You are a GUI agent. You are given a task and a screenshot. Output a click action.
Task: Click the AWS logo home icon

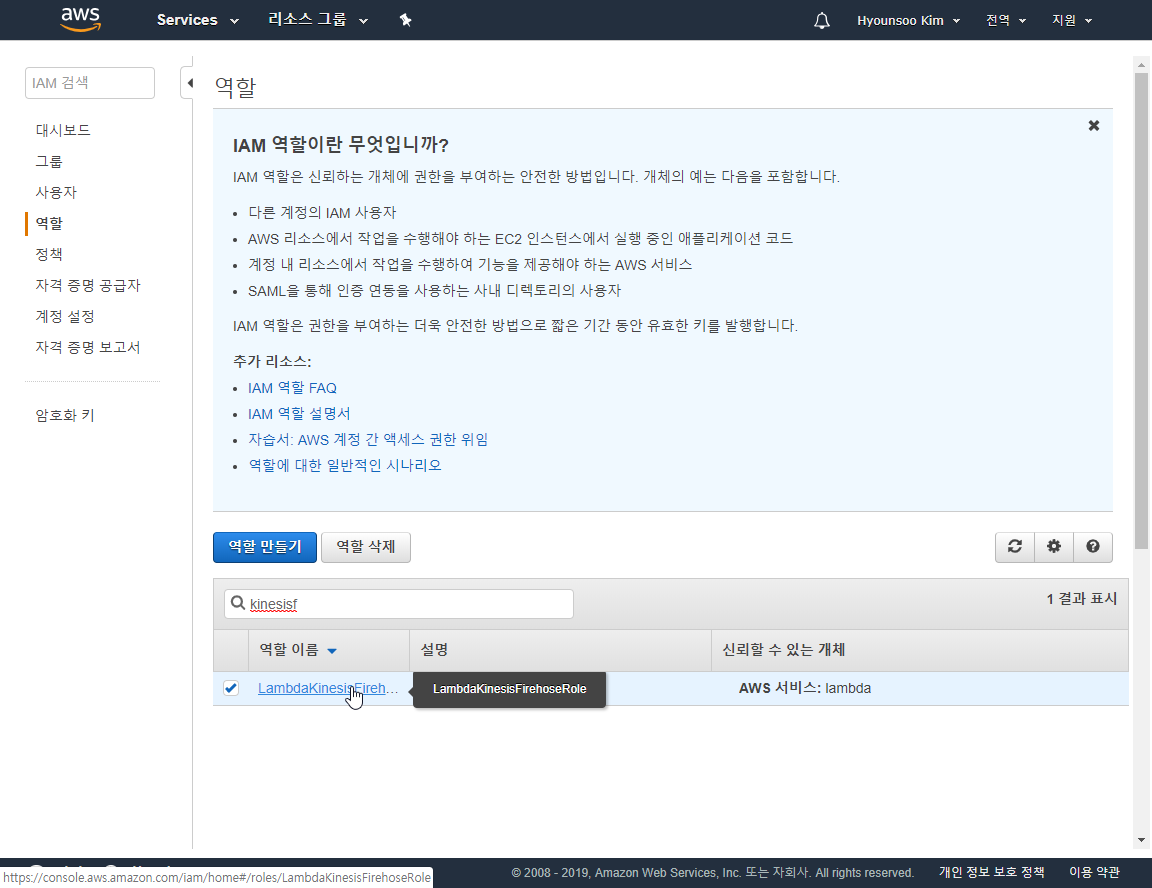pos(81,19)
